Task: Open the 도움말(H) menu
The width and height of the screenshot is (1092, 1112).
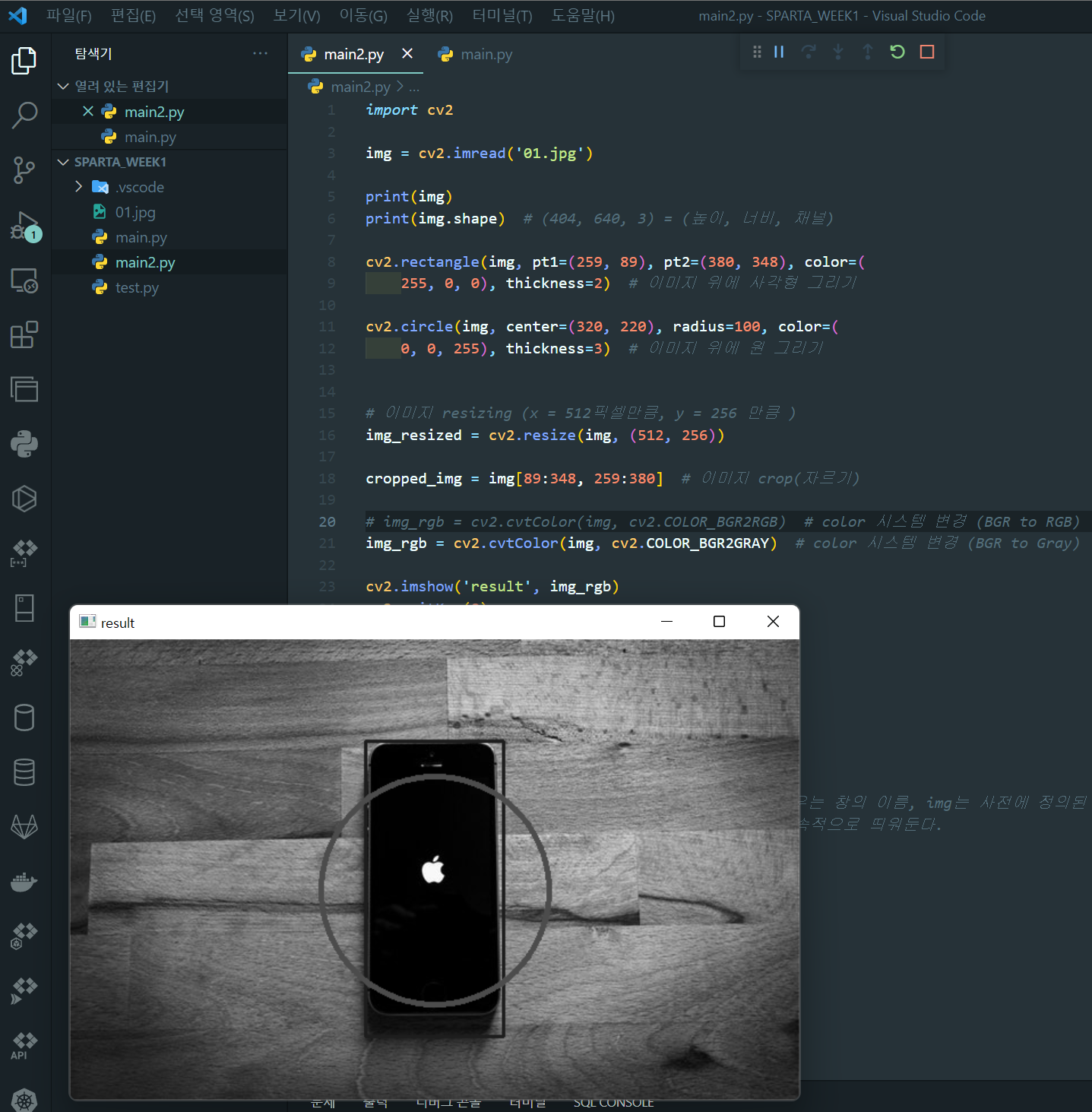Action: pos(583,16)
